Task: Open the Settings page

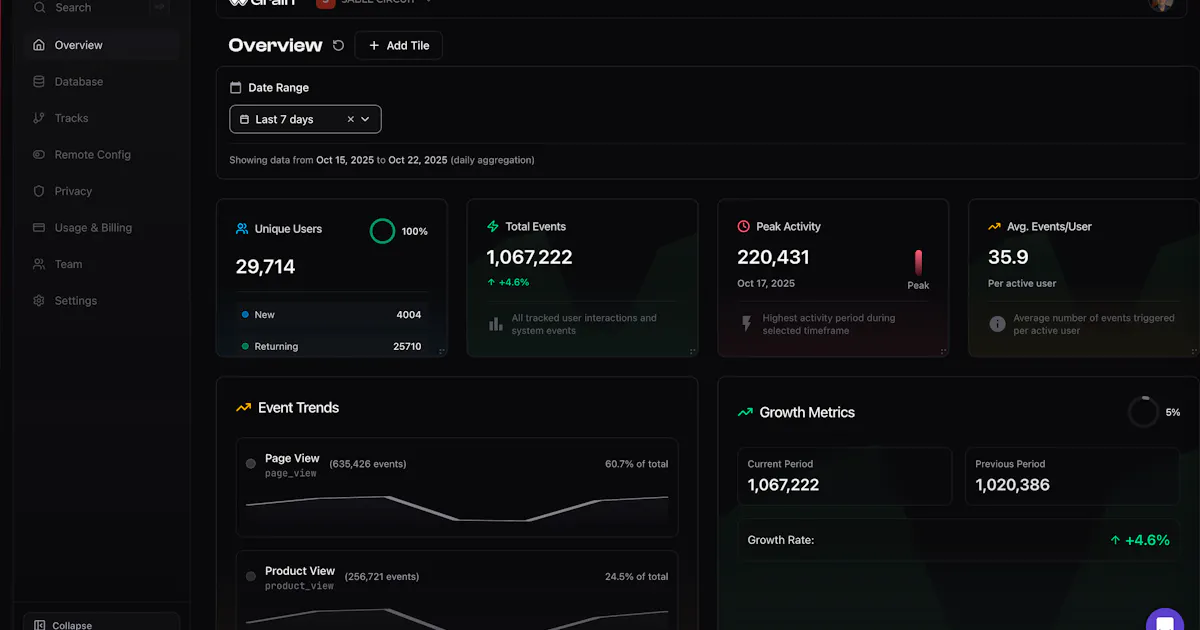Action: pos(101,301)
